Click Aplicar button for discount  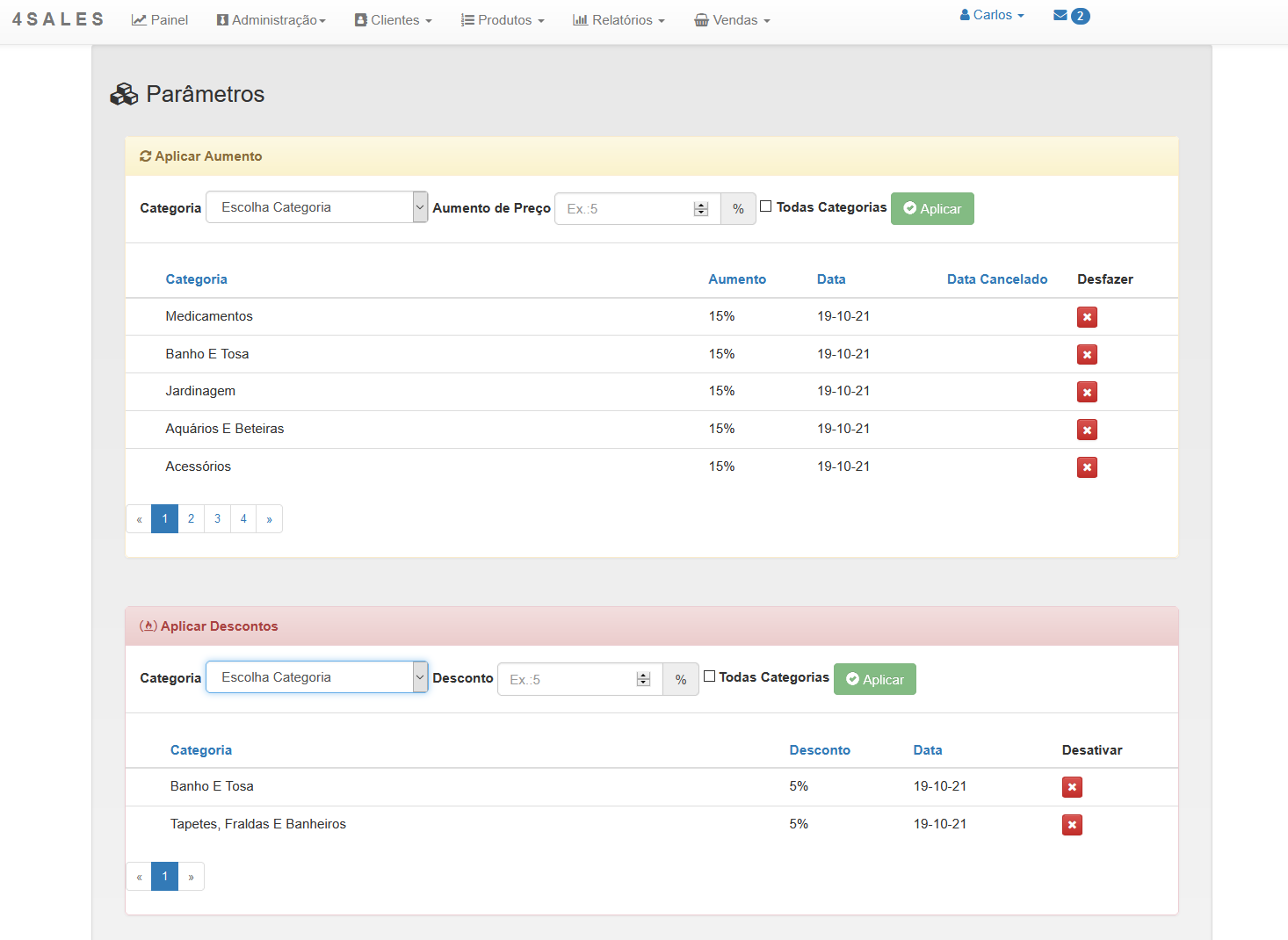[874, 679]
